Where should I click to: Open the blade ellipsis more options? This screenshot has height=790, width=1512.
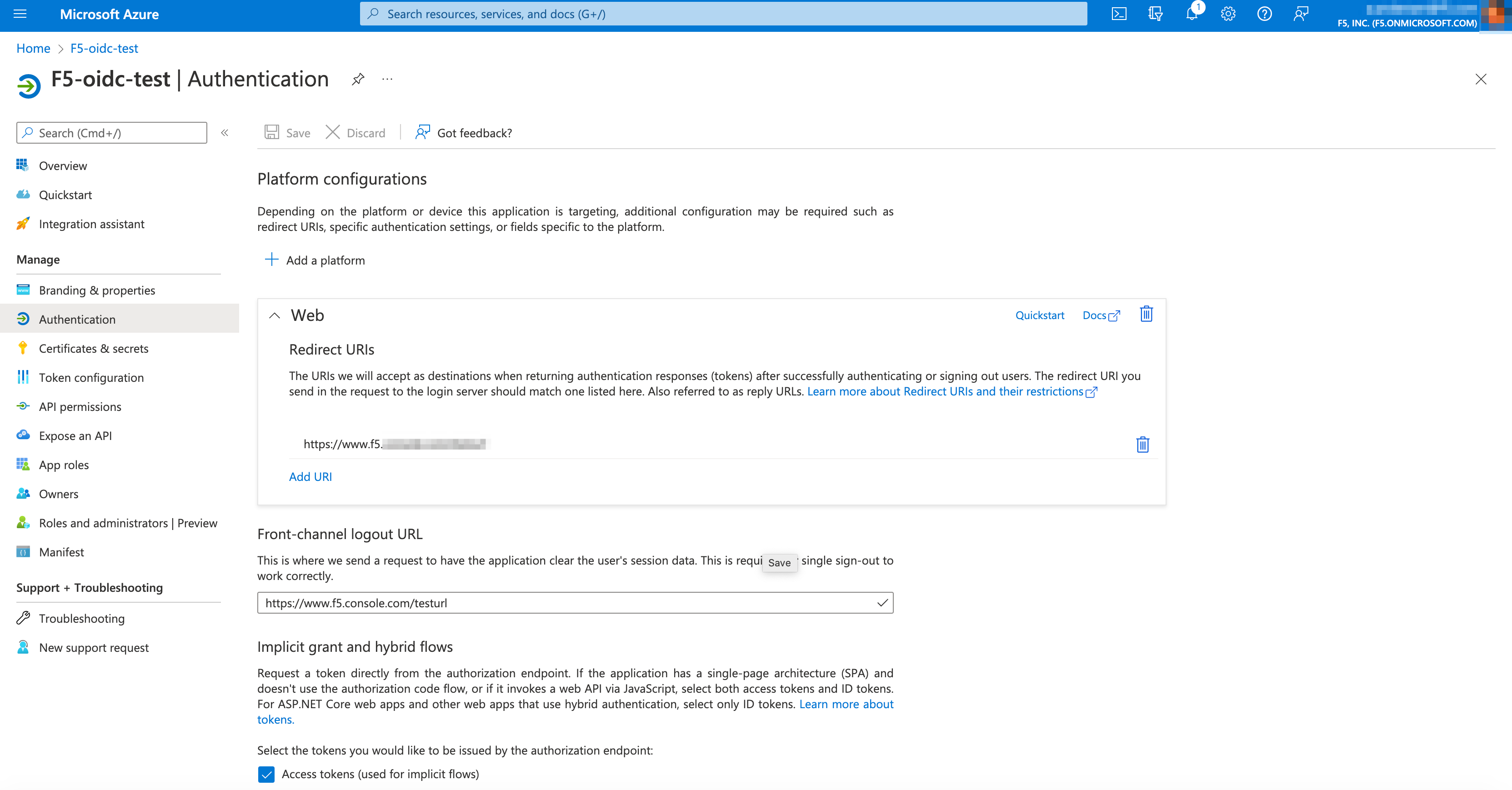tap(387, 79)
